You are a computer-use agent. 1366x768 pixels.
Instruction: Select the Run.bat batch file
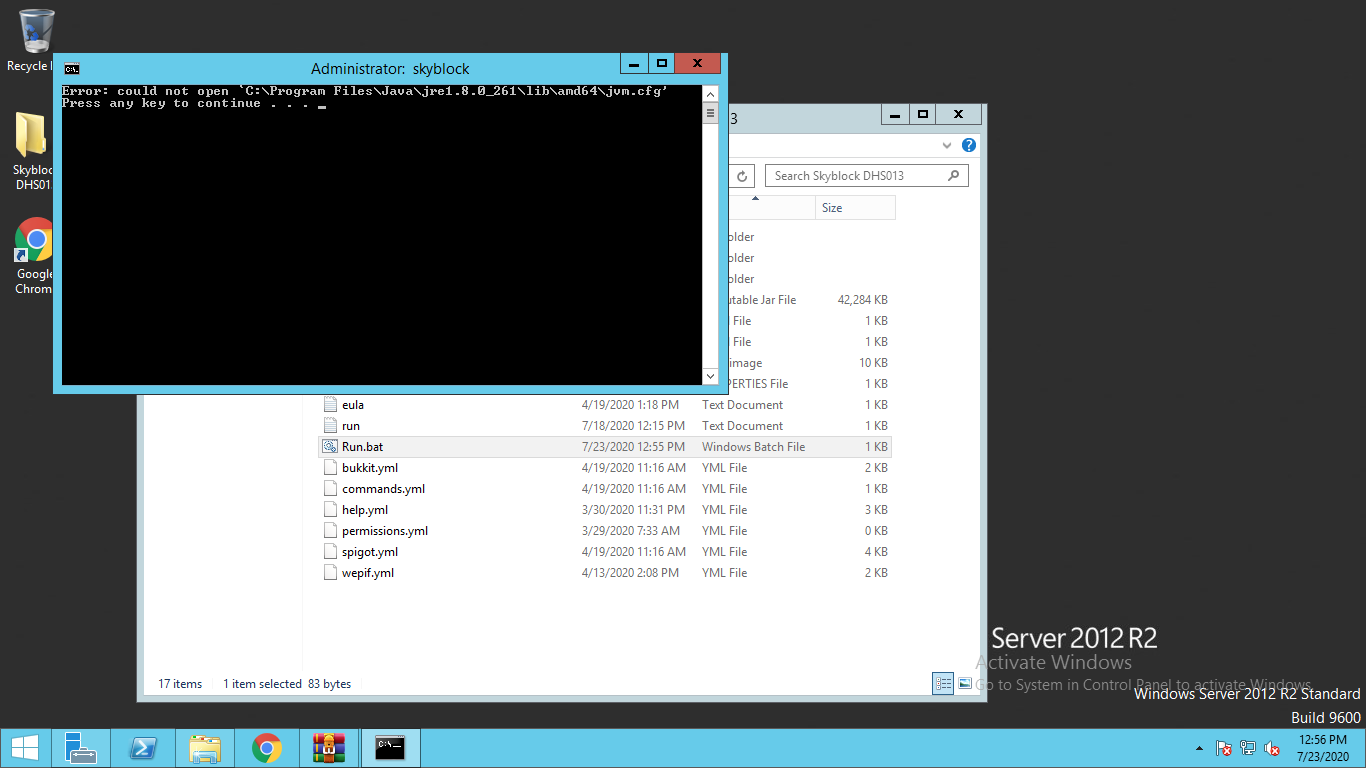[362, 447]
